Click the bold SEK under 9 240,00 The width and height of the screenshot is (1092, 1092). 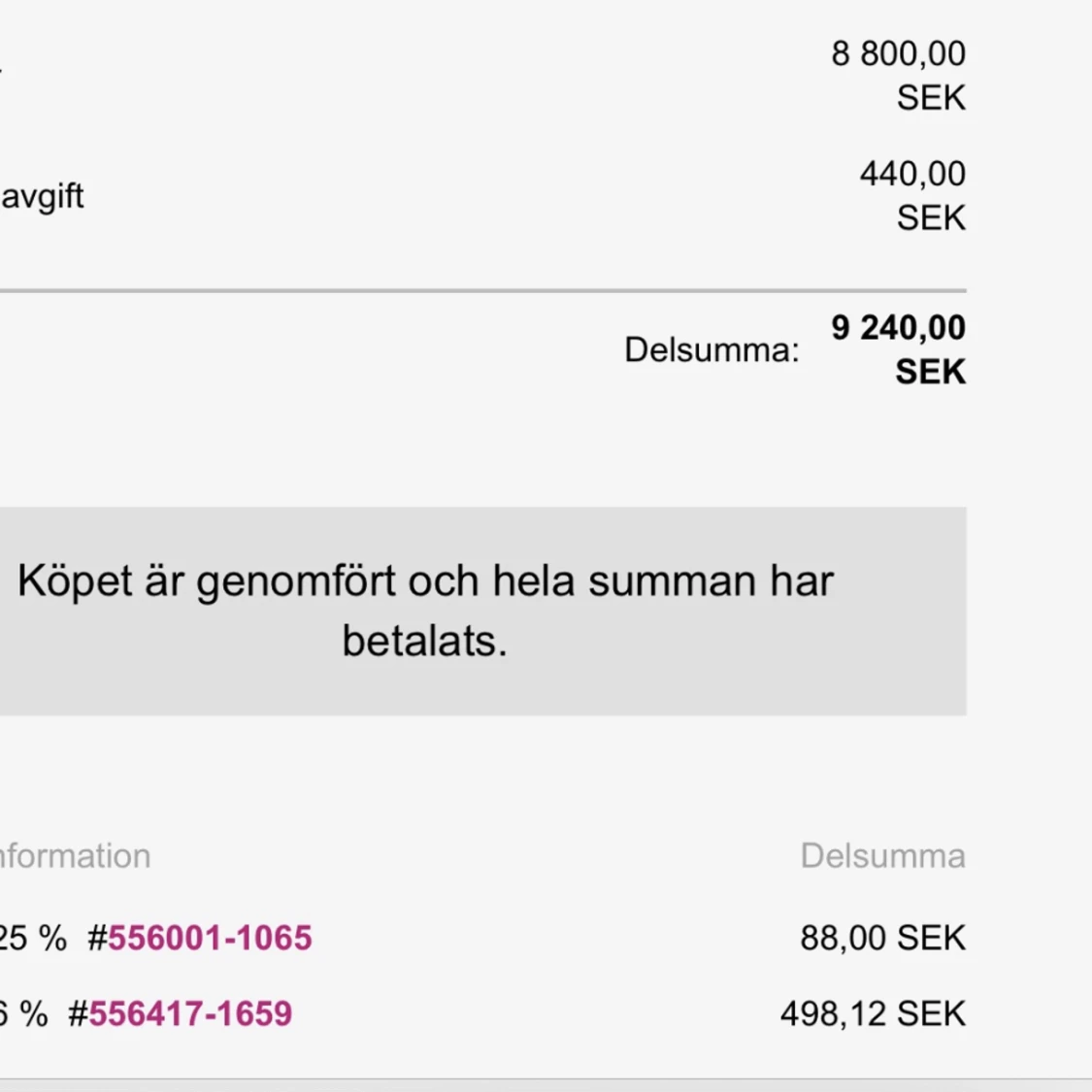[931, 372]
